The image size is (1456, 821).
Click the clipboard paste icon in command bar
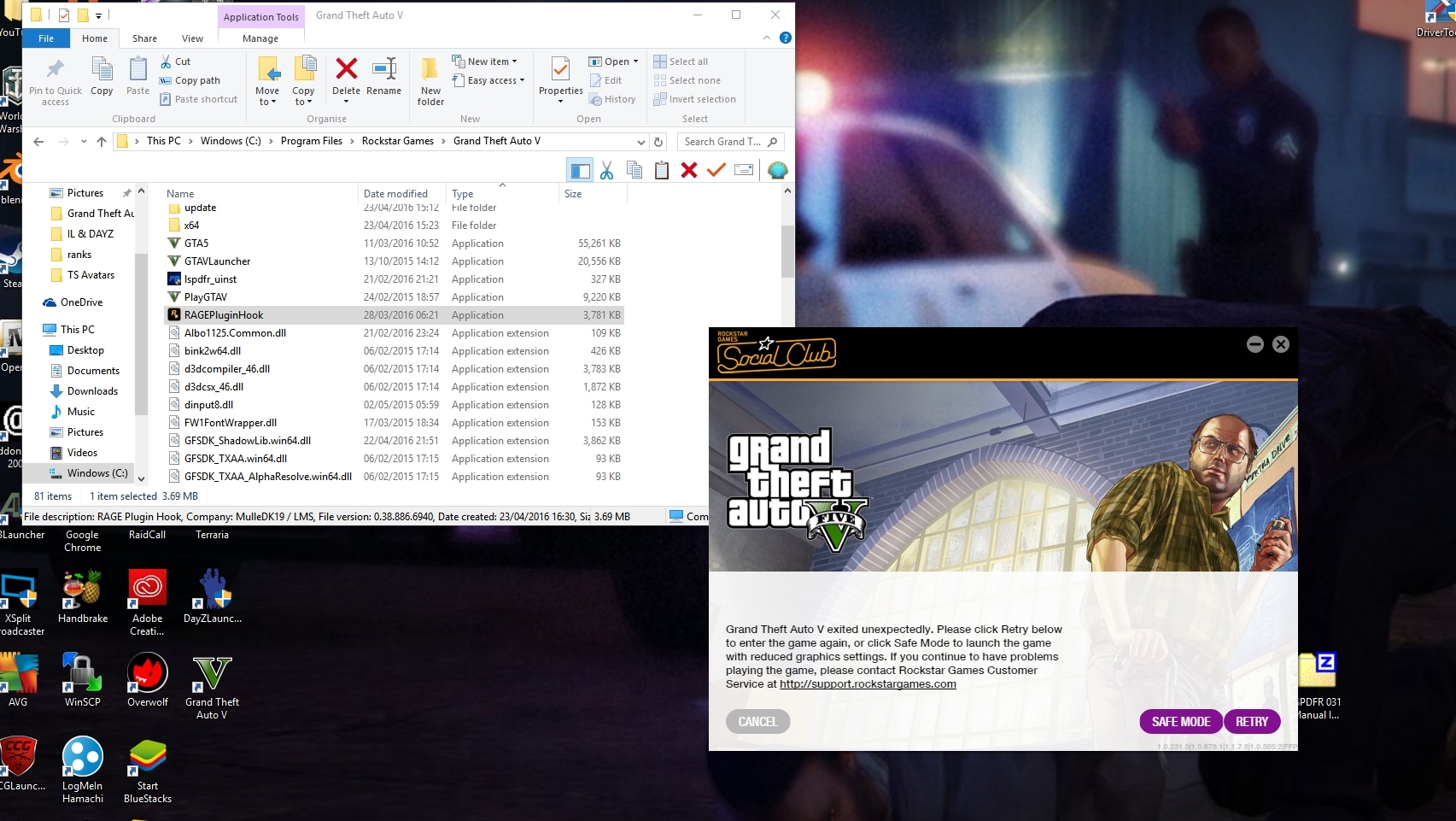[x=662, y=171]
